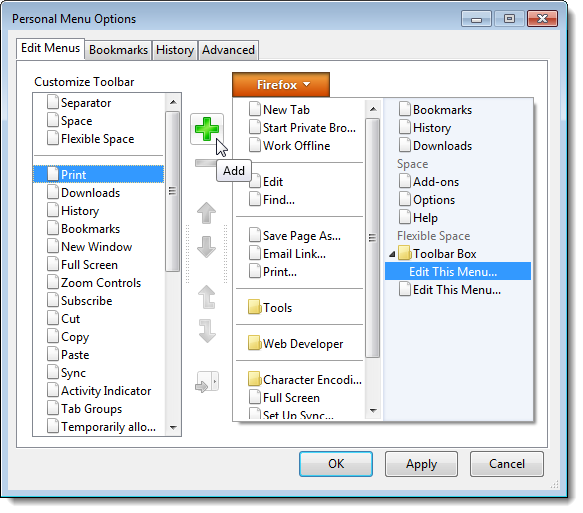Click the page icon beside Zoom Controls
583x513 pixels.
(x=53, y=282)
